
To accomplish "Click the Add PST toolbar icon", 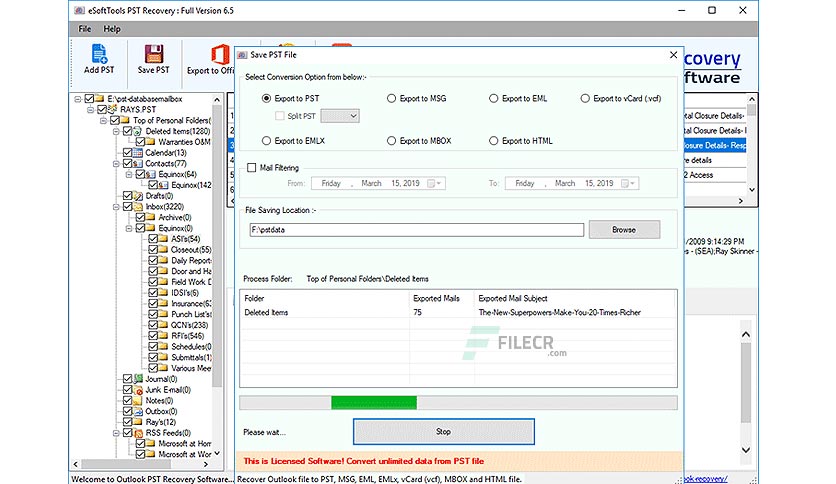I will coord(99,53).
